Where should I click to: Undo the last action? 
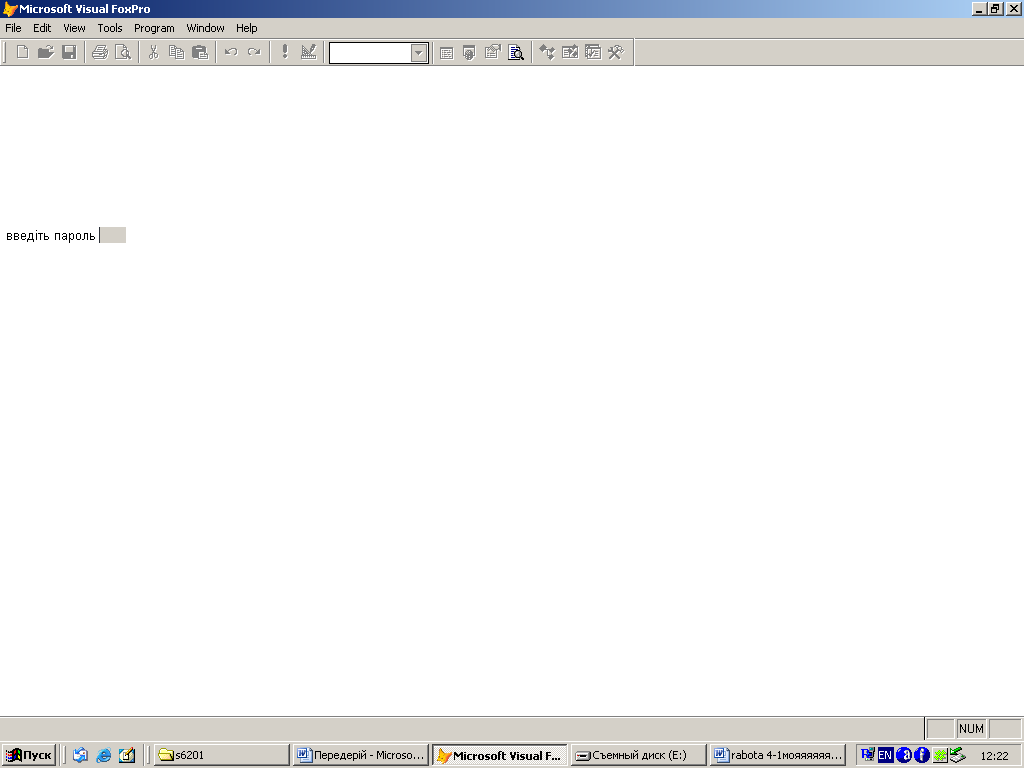tap(231, 52)
